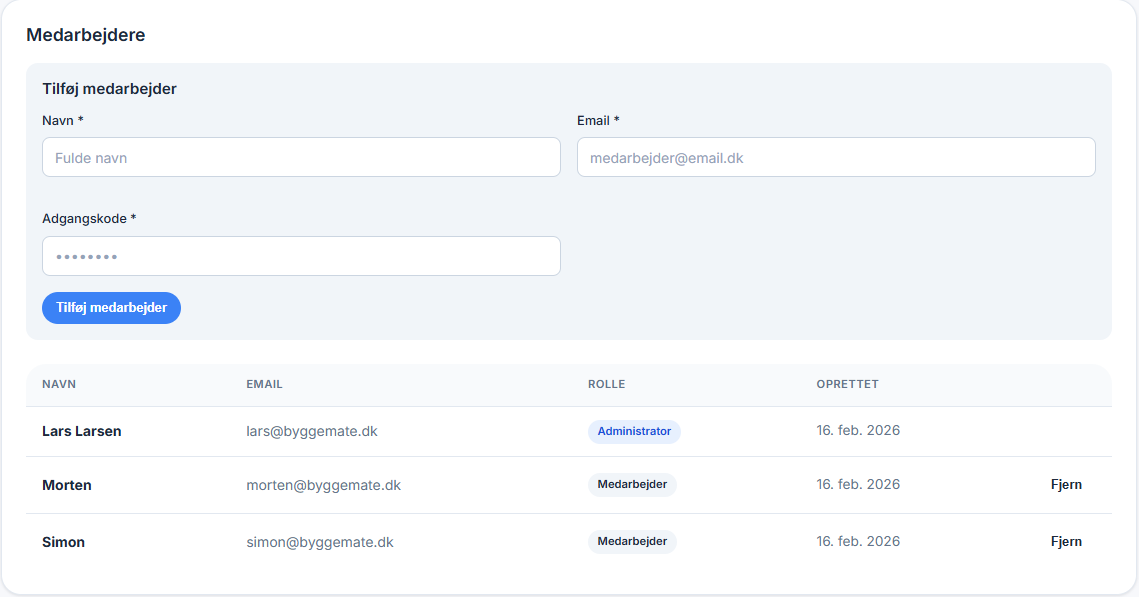Click the email morten@byggemate.dk
This screenshot has height=597, width=1139.
pyautogui.click(x=323, y=485)
